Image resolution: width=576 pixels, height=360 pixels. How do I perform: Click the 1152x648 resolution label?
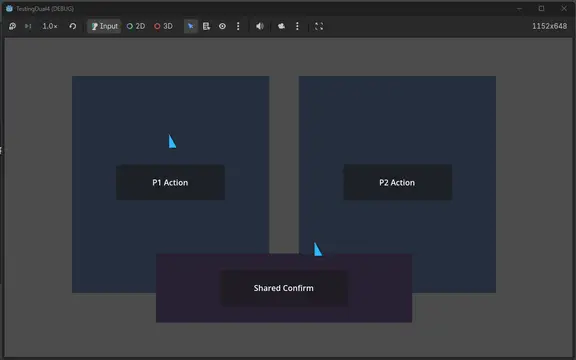(549, 26)
